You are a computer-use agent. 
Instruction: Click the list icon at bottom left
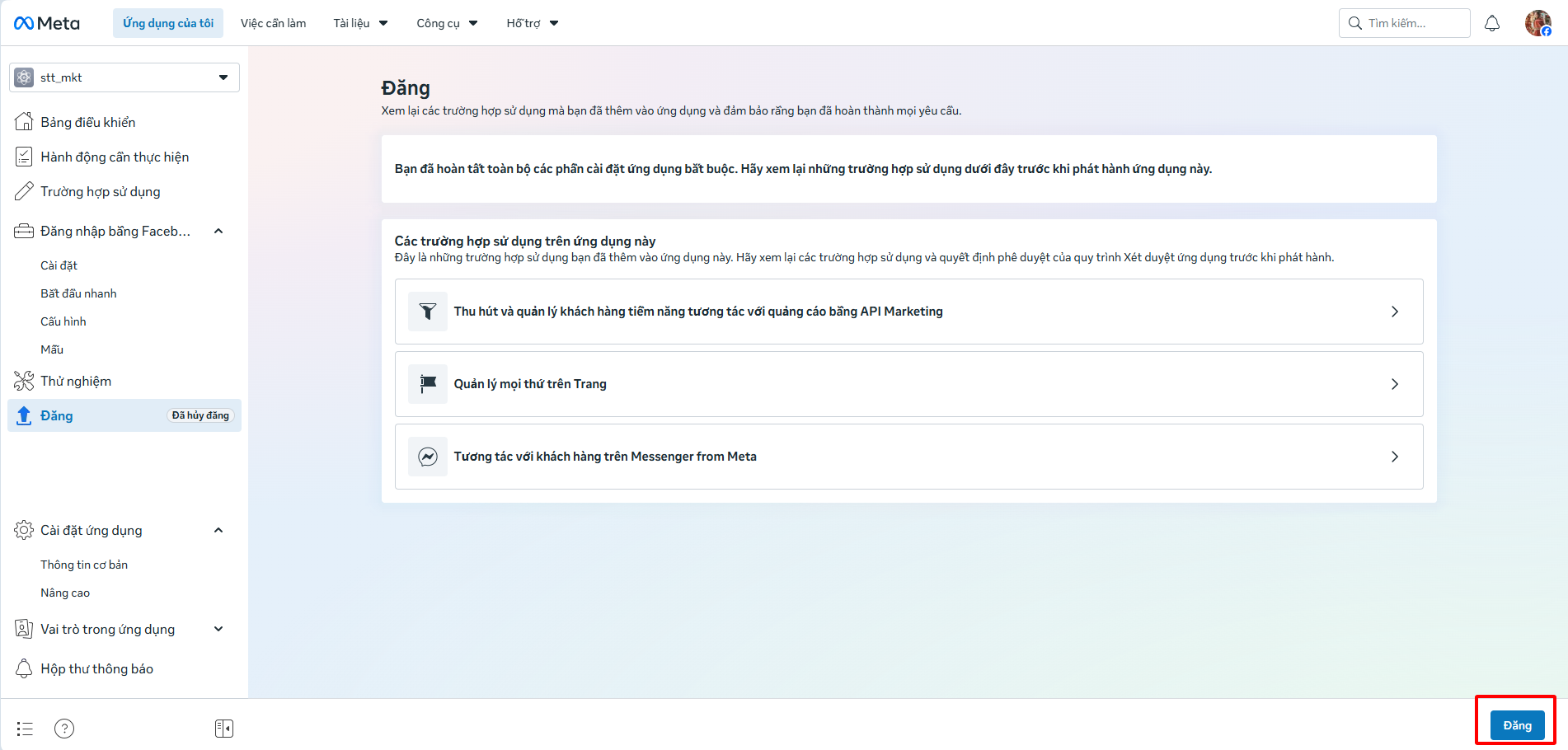click(x=25, y=729)
